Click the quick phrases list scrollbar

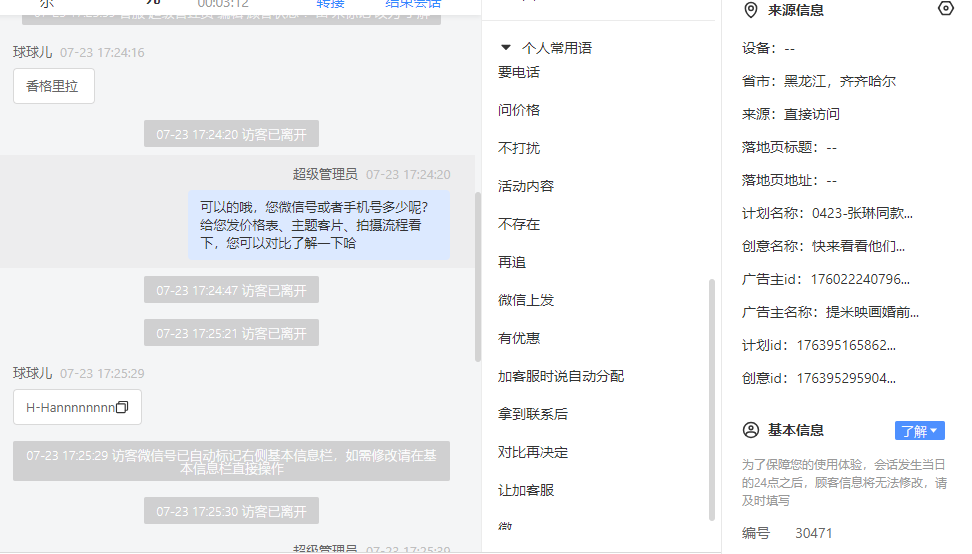tap(712, 400)
